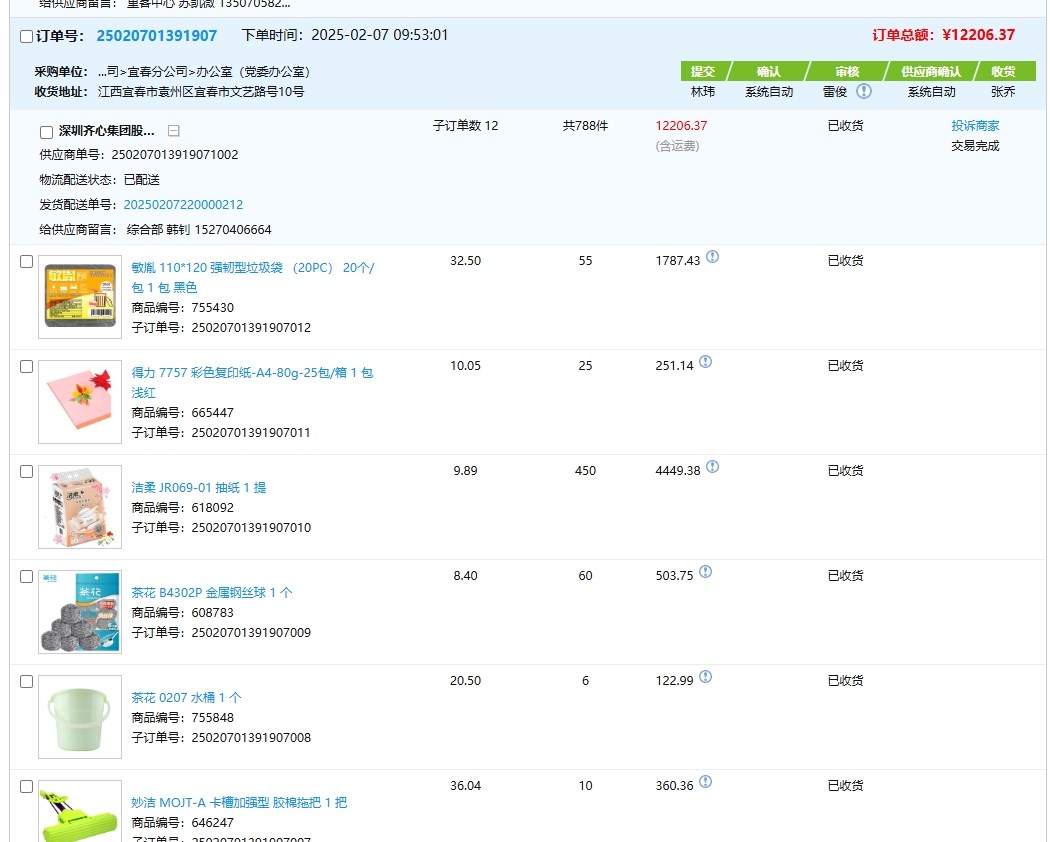Open the 洁柔 抽纸 product thumbnail
1050x842 pixels.
click(80, 507)
